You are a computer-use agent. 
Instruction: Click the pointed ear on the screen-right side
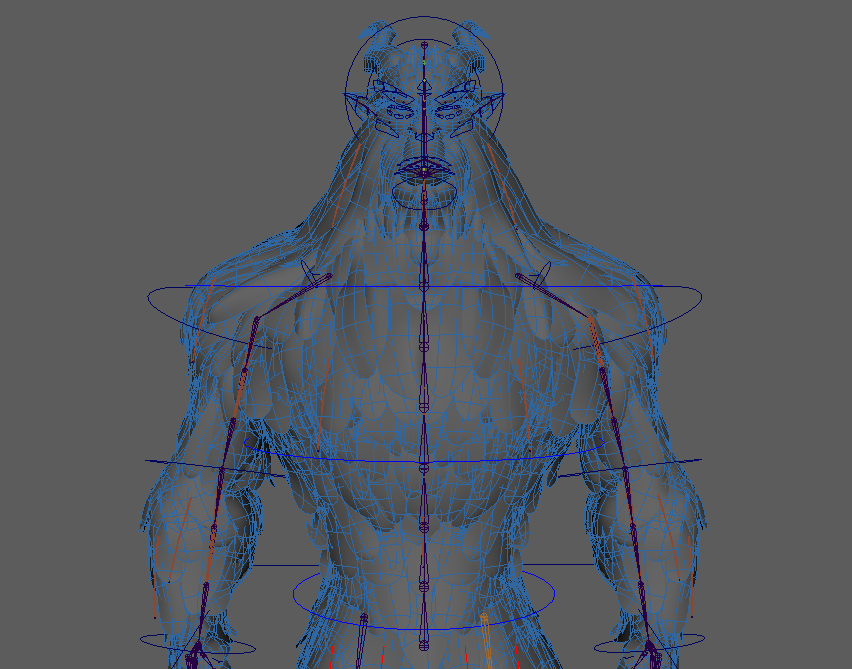click(492, 102)
